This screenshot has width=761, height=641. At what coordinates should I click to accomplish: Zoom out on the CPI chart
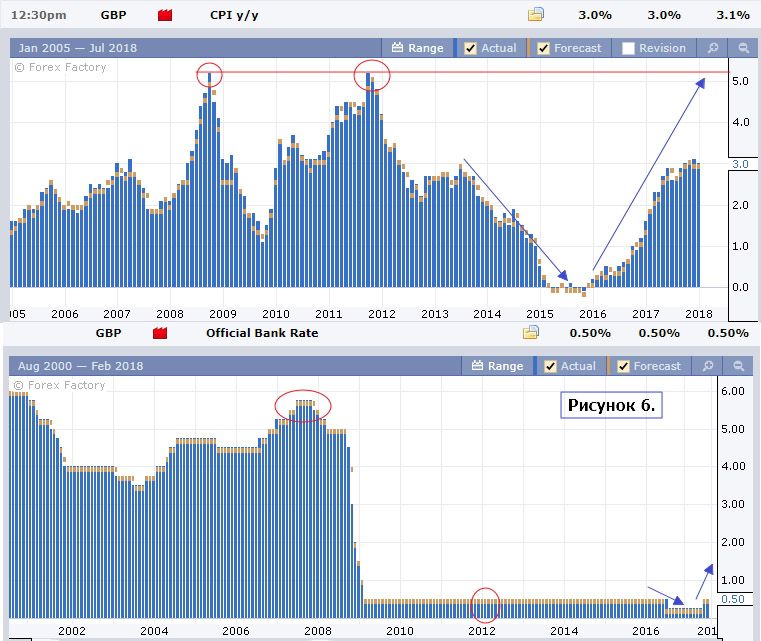pos(743,48)
